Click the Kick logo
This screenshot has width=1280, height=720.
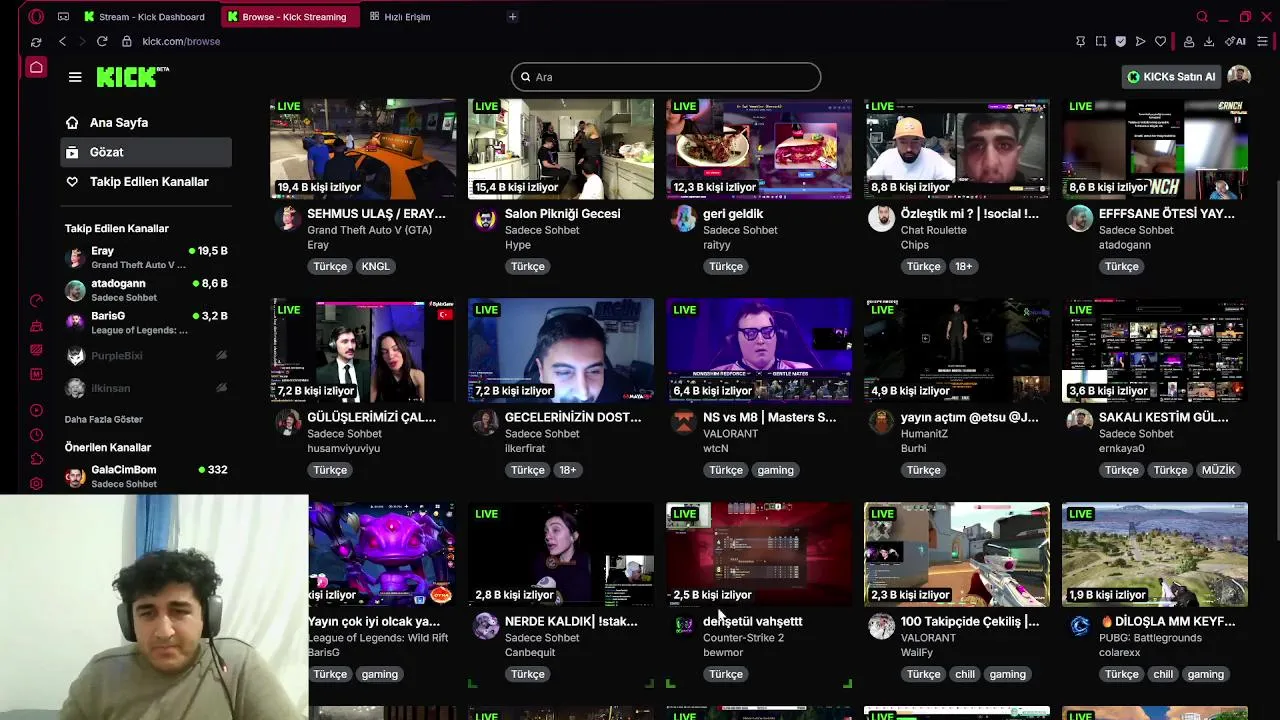[132, 77]
